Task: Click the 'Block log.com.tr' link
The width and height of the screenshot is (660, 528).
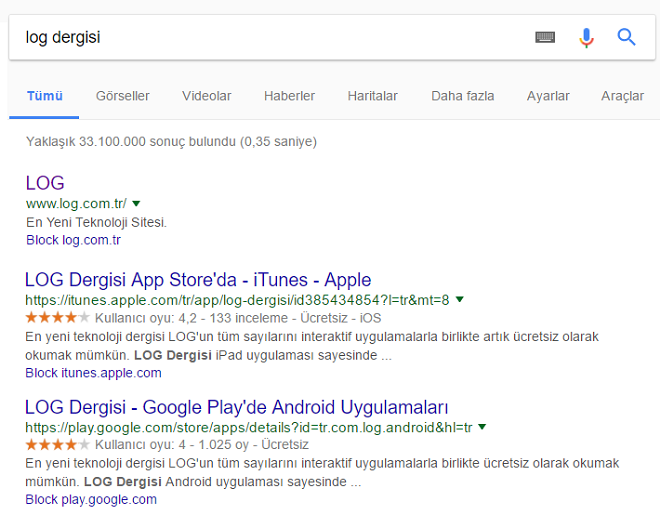Action: [x=73, y=240]
